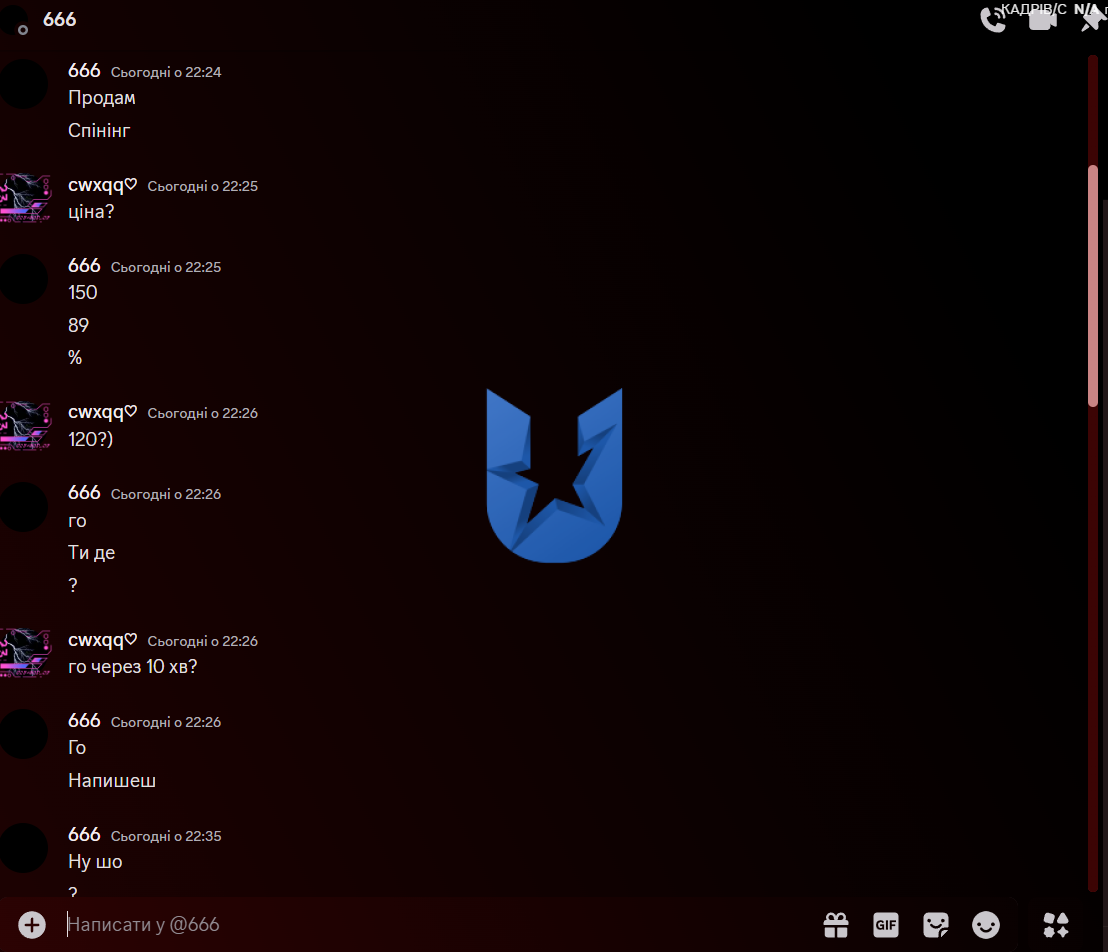
Task: Open the sticker picker
Action: 936,924
